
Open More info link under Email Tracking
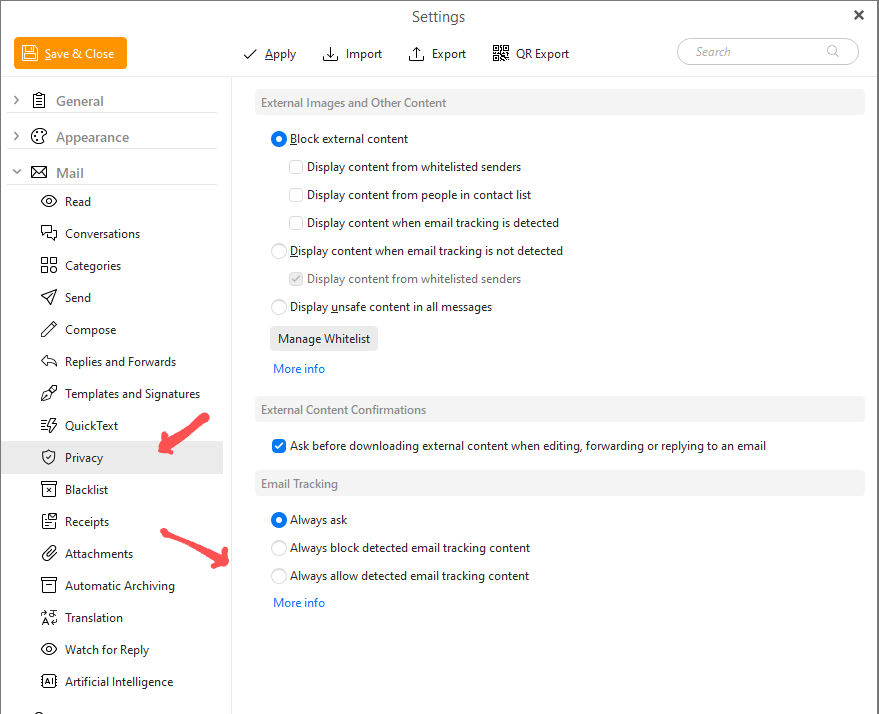299,603
